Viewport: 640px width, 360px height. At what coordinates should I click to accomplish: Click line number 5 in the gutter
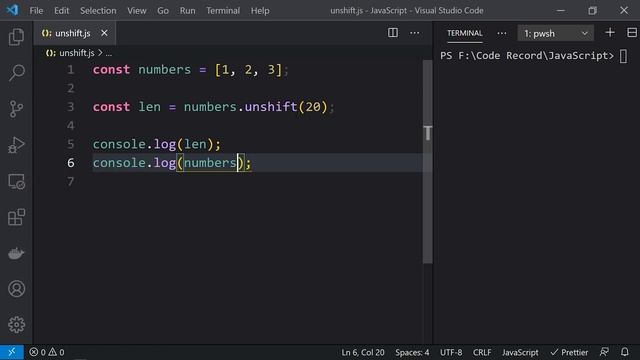tap(71, 144)
